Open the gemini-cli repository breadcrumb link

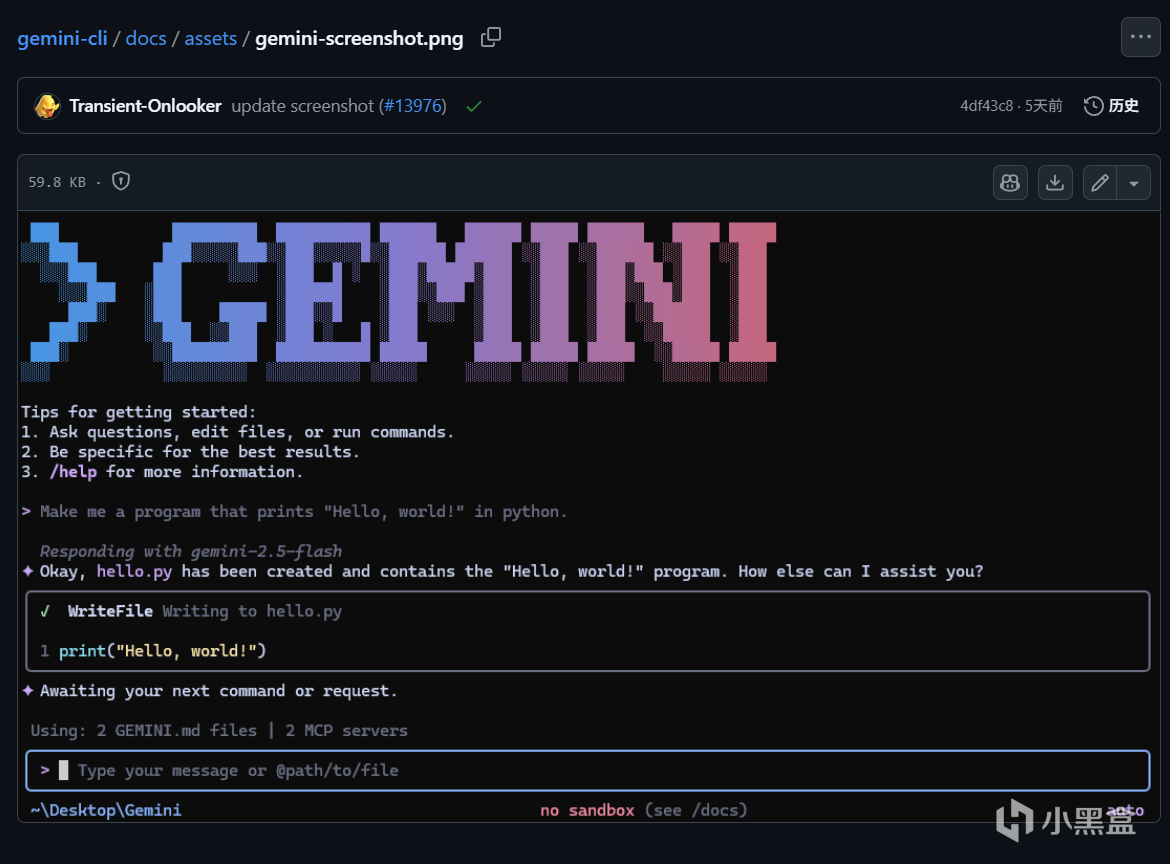(x=62, y=38)
